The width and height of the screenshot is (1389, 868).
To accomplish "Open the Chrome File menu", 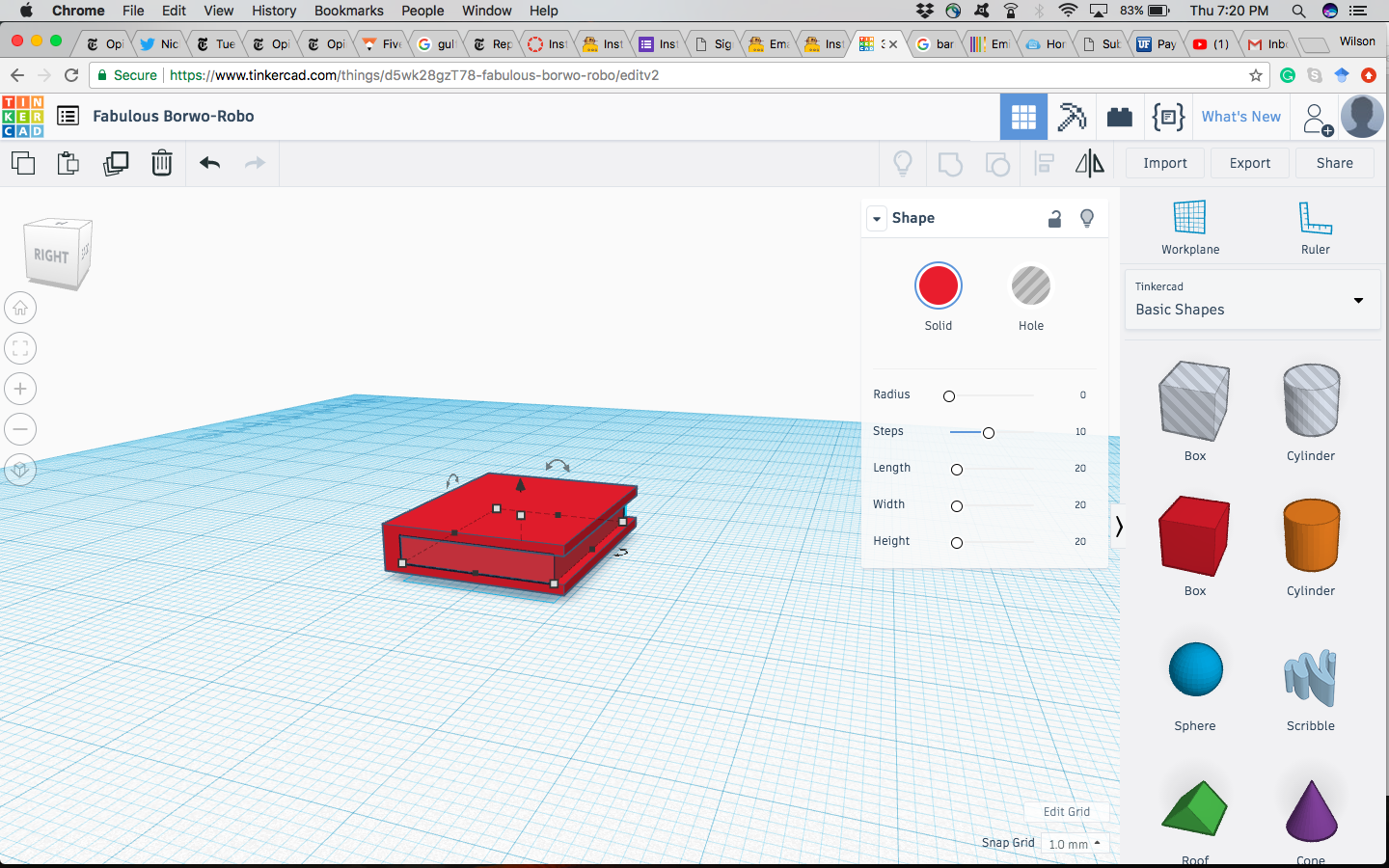I will (133, 11).
